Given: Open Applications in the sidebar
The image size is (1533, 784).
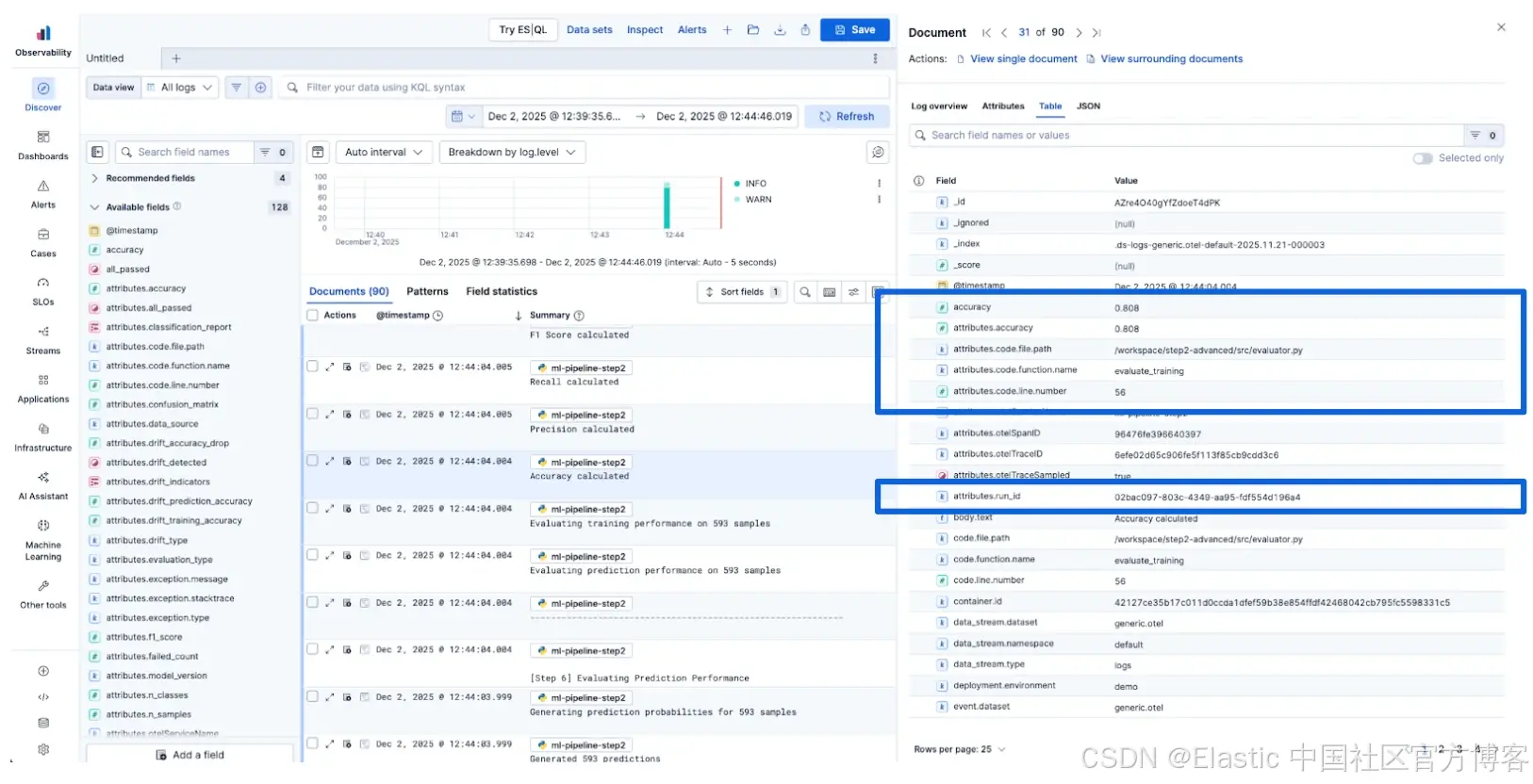Looking at the screenshot, I should (x=43, y=388).
